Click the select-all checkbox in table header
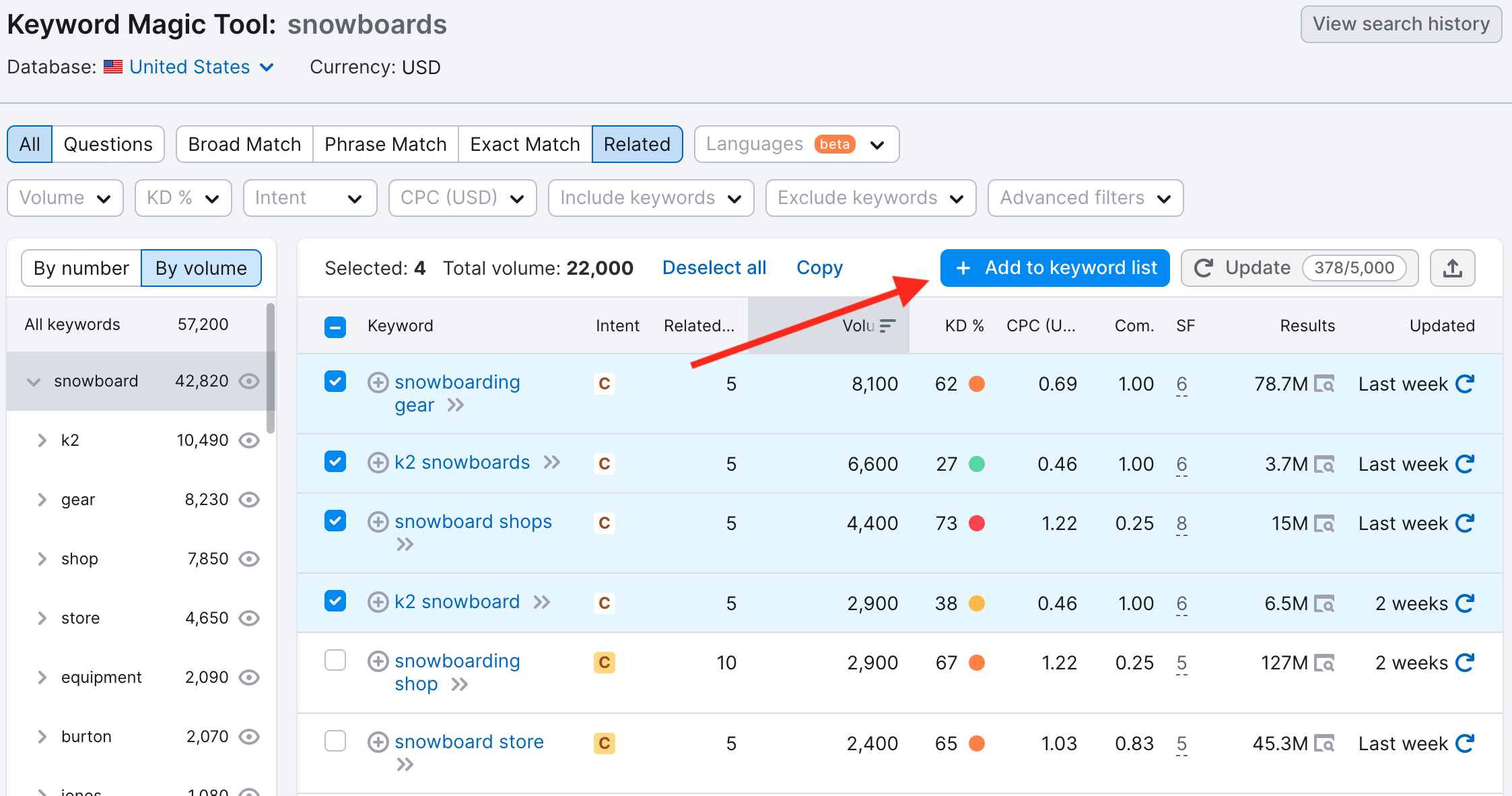Viewport: 1512px width, 796px height. 335,327
